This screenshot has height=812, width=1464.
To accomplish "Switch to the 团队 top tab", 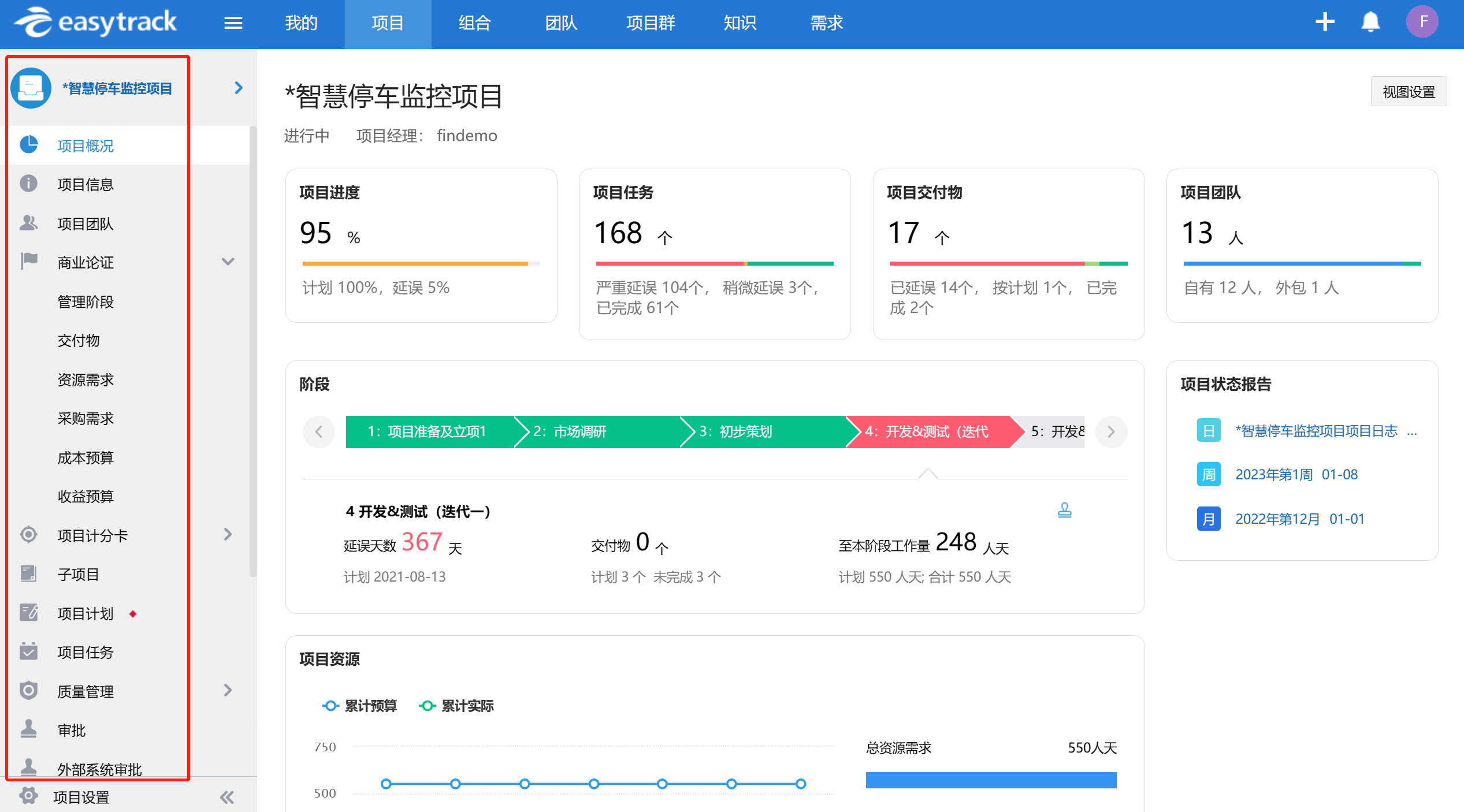I will point(561,23).
